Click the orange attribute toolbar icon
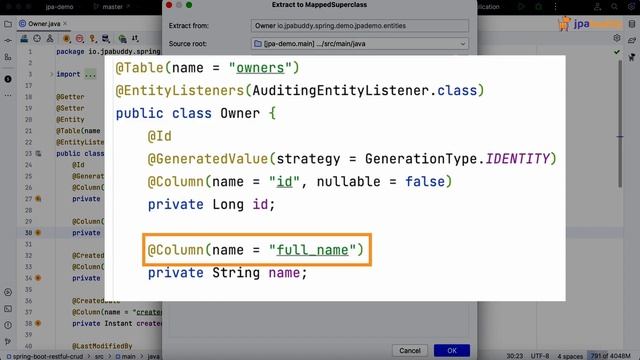640x360 pixels. (66, 39)
